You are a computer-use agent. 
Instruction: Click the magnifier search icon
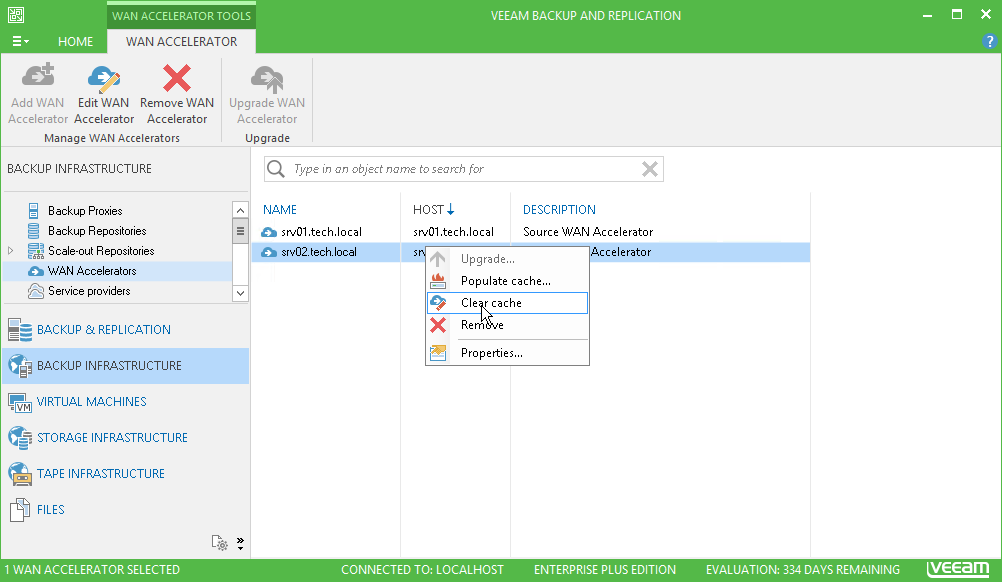coord(276,169)
